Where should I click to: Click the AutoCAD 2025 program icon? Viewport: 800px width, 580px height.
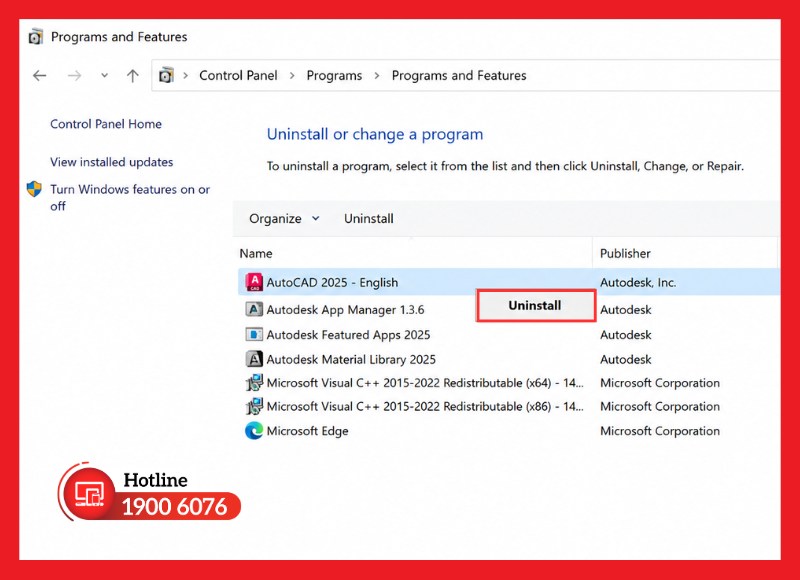pyautogui.click(x=254, y=282)
